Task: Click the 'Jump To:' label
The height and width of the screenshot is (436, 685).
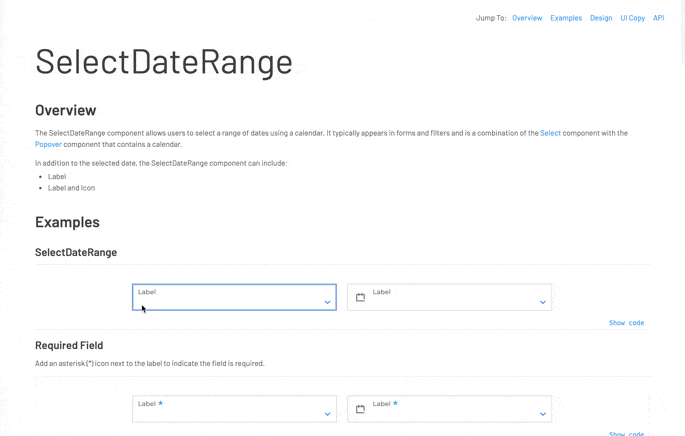Action: [x=491, y=18]
